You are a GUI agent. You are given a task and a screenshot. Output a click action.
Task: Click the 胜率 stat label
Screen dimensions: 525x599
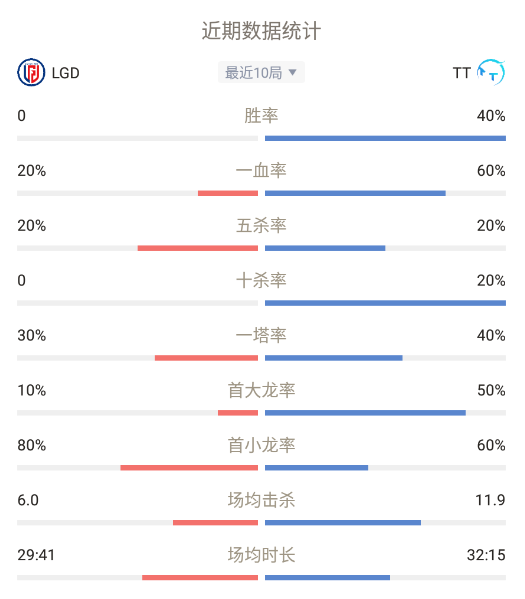point(261,116)
